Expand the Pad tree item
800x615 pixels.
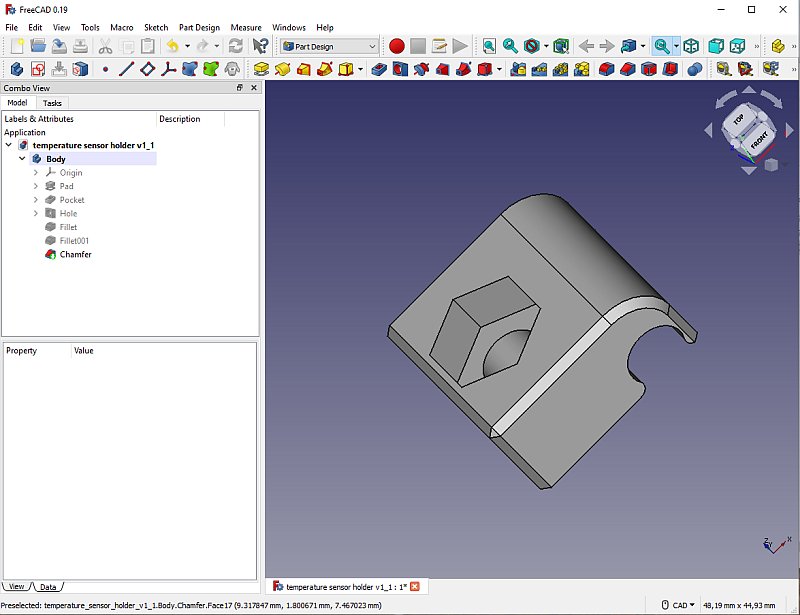point(36,186)
